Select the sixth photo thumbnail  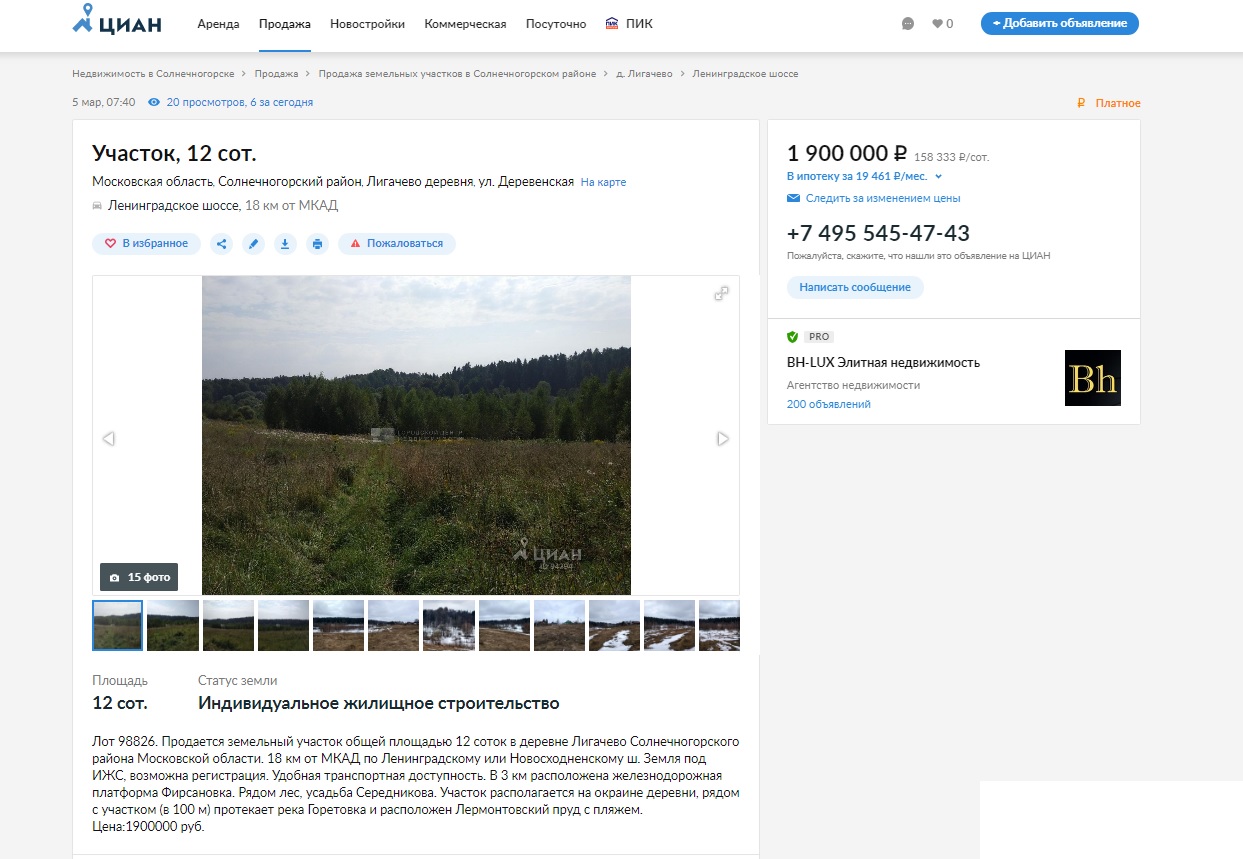pos(393,626)
